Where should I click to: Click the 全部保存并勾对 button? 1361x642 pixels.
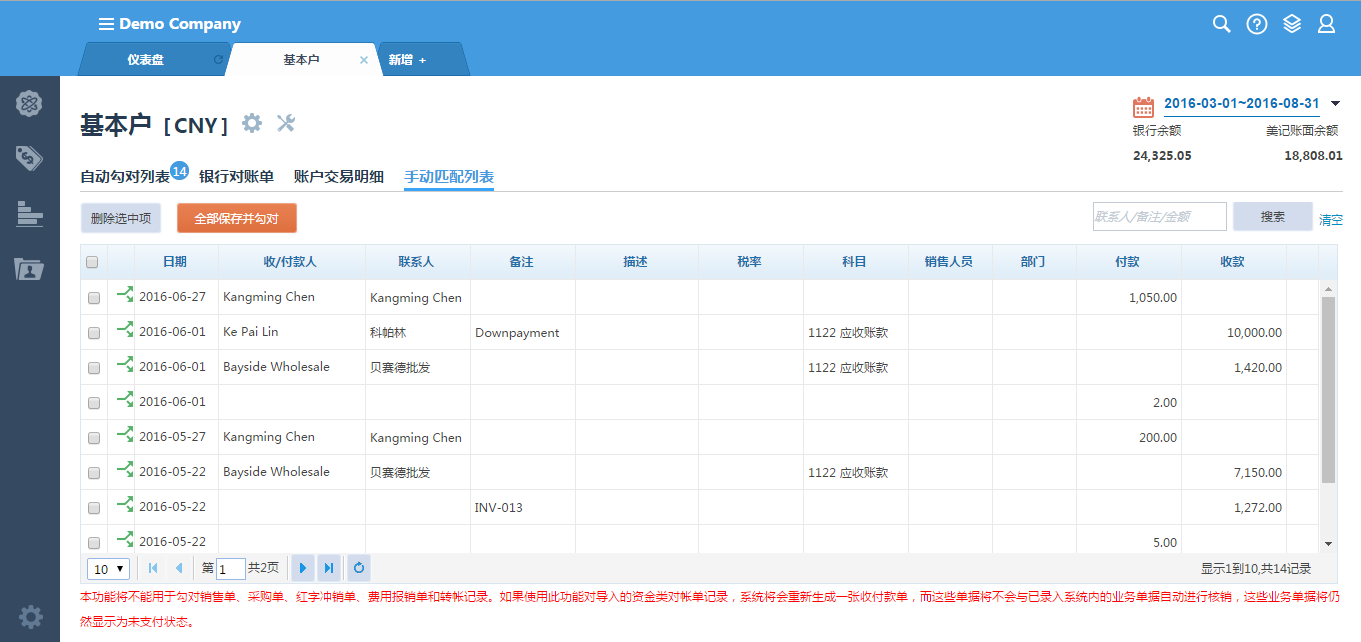click(x=237, y=218)
